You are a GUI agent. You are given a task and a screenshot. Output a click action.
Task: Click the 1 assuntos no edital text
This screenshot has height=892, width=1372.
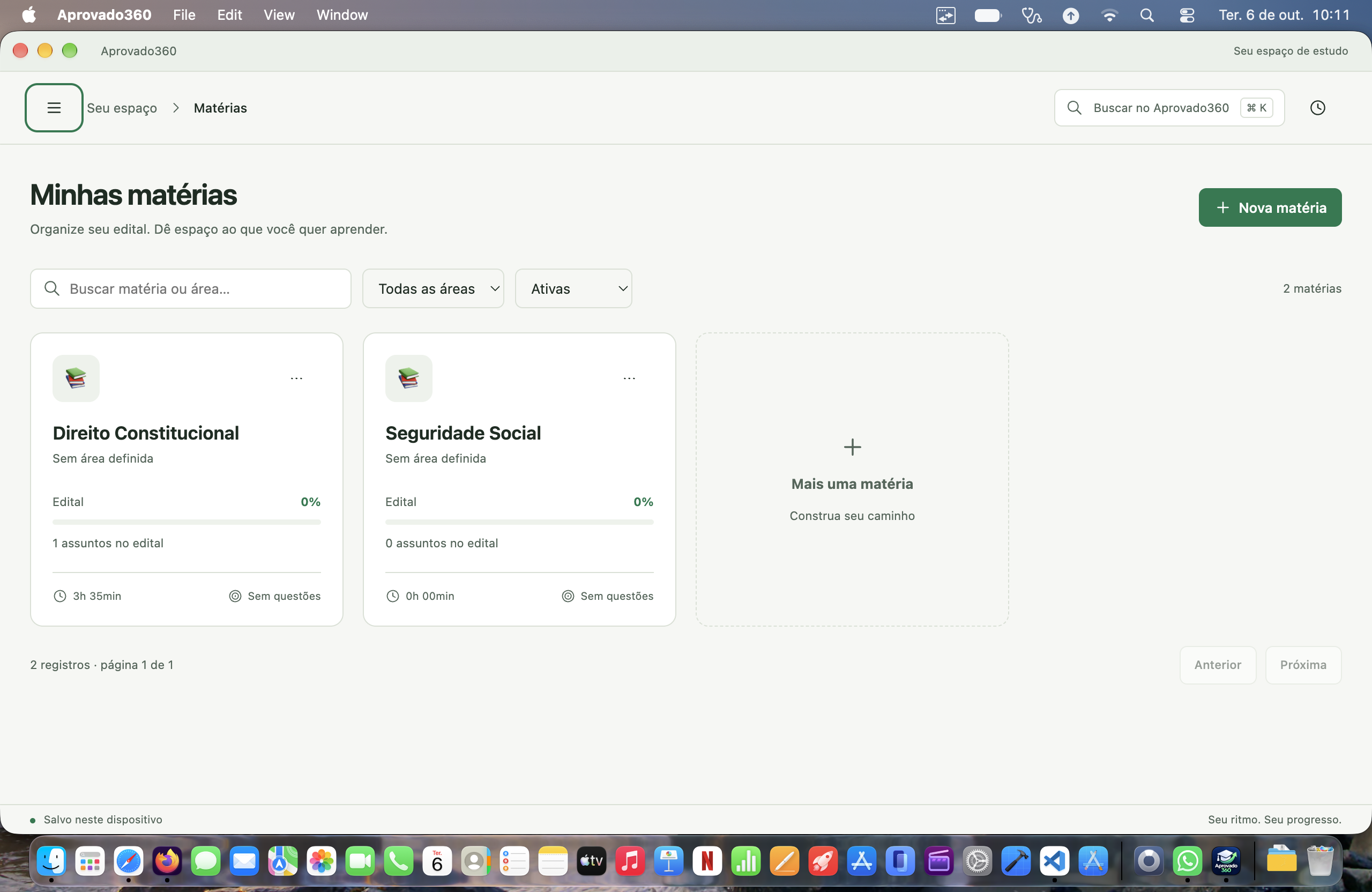108,543
